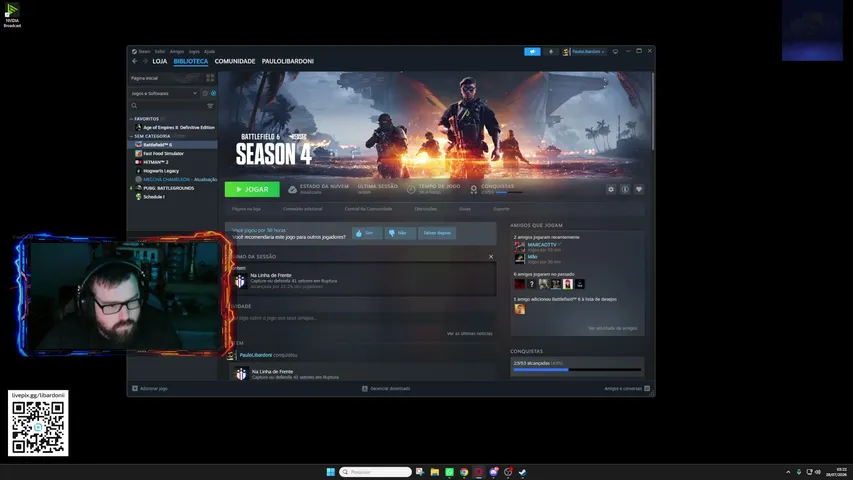The height and width of the screenshot is (480, 853).
Task: Click Ver atividade de amigos link
Action: [612, 328]
